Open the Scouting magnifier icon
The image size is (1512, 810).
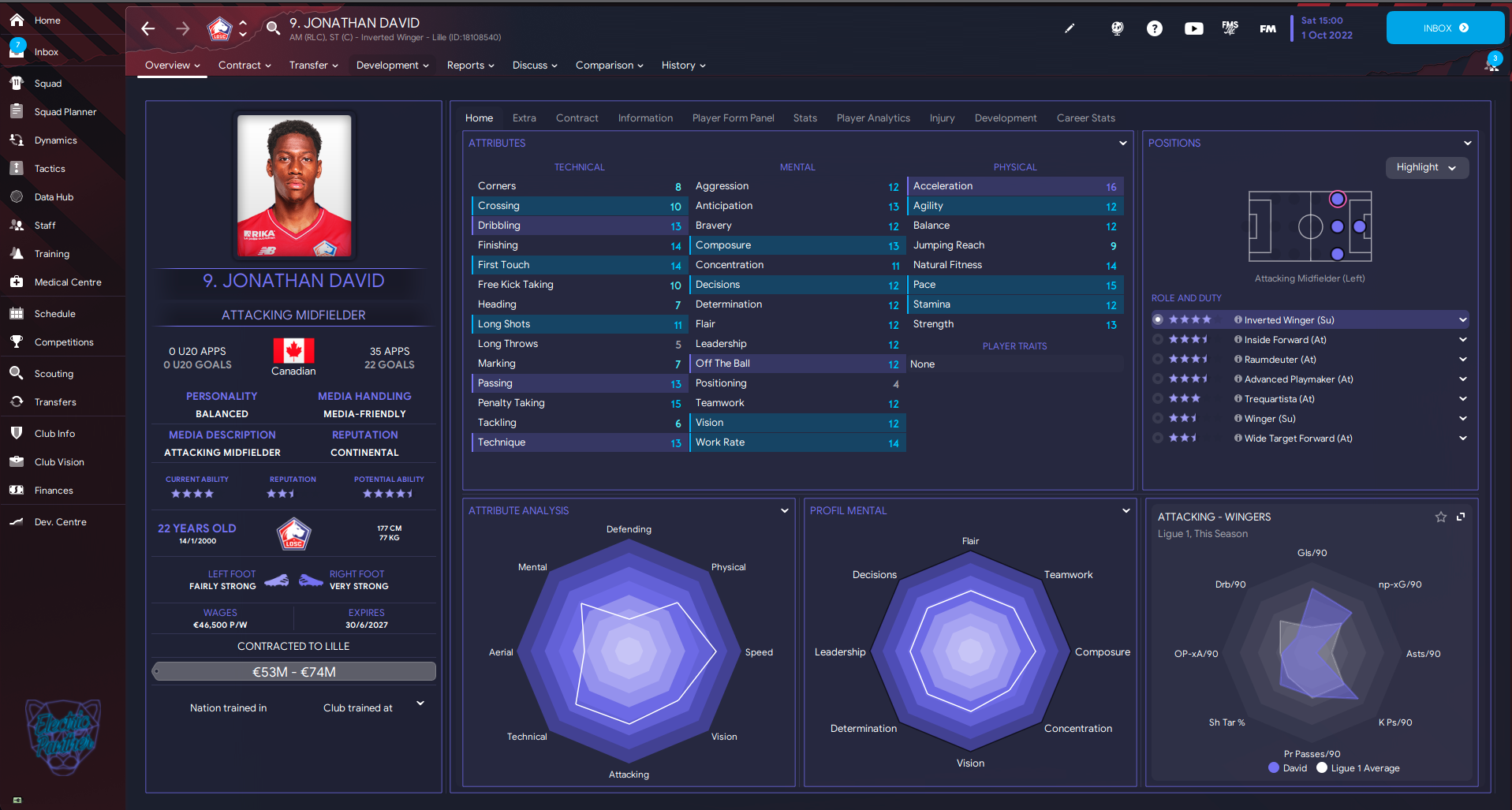(x=17, y=373)
